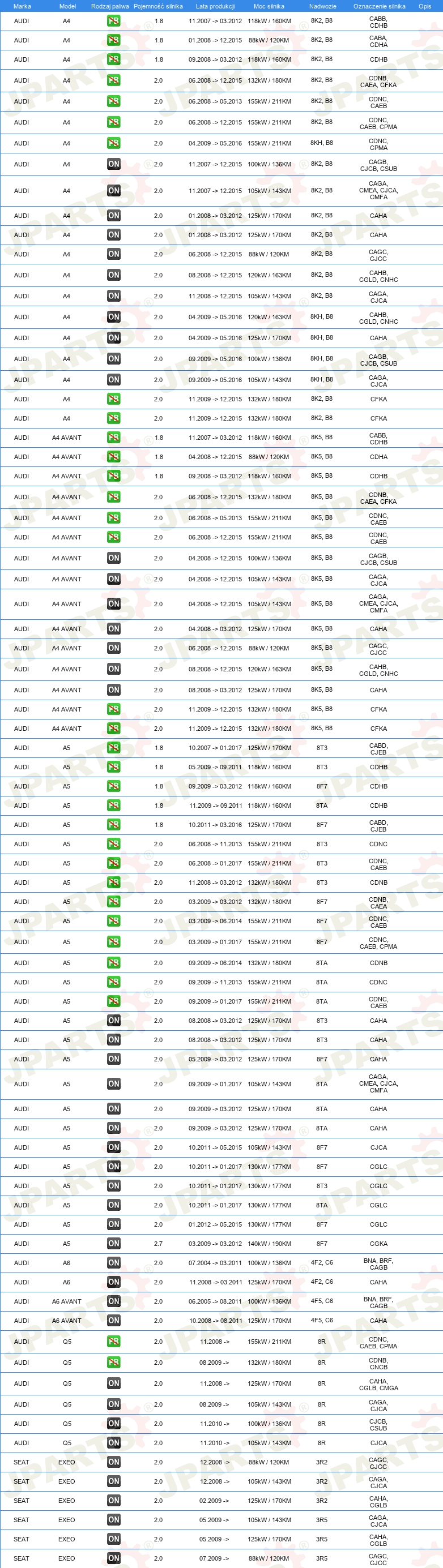Select the 140kW / 190KM power cell
This screenshot has height=1568, width=443.
coord(269,1244)
